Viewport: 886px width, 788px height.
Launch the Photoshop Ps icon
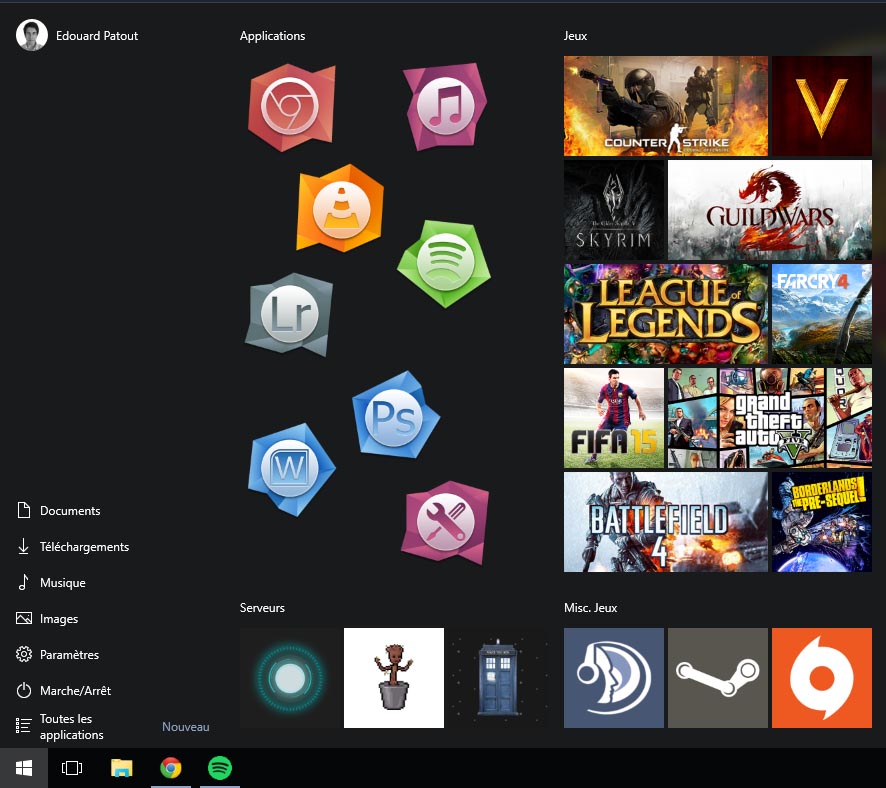[x=395, y=415]
